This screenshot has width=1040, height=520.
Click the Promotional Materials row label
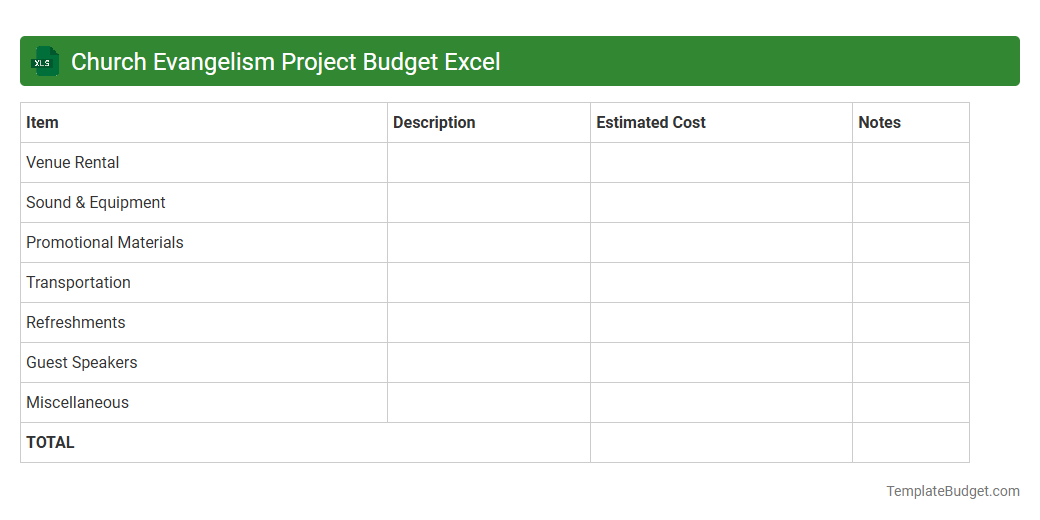(x=105, y=243)
